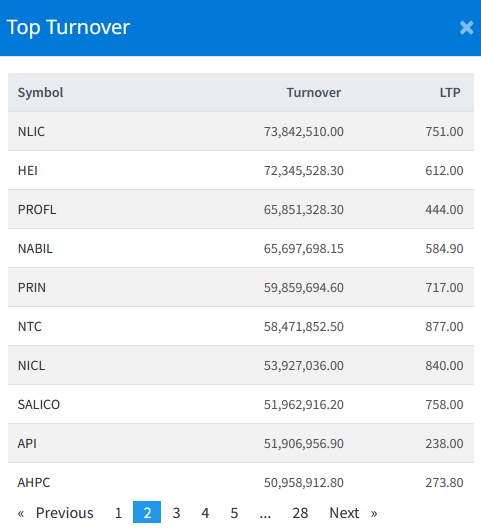Jump to page 3
Viewport: 481px width, 532px height.
coord(176,513)
